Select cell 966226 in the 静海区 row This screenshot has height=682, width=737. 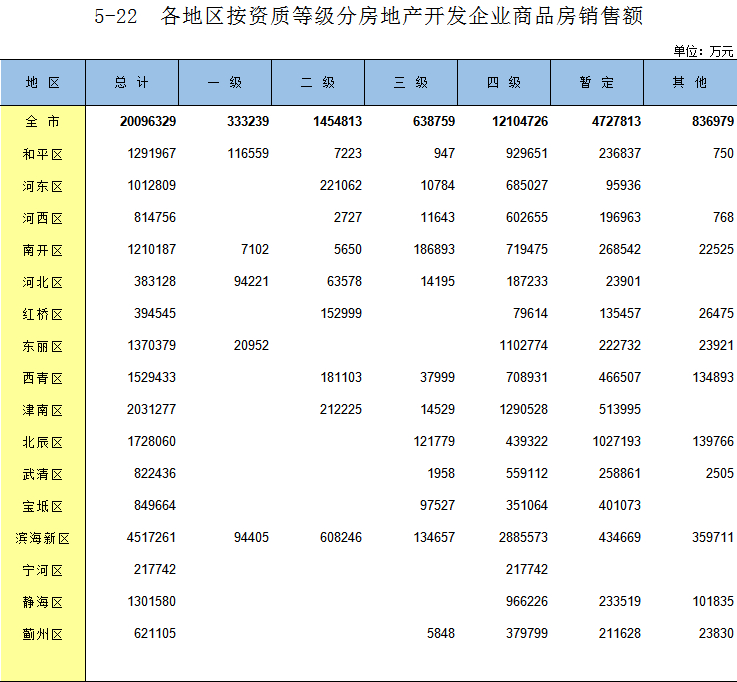click(527, 601)
